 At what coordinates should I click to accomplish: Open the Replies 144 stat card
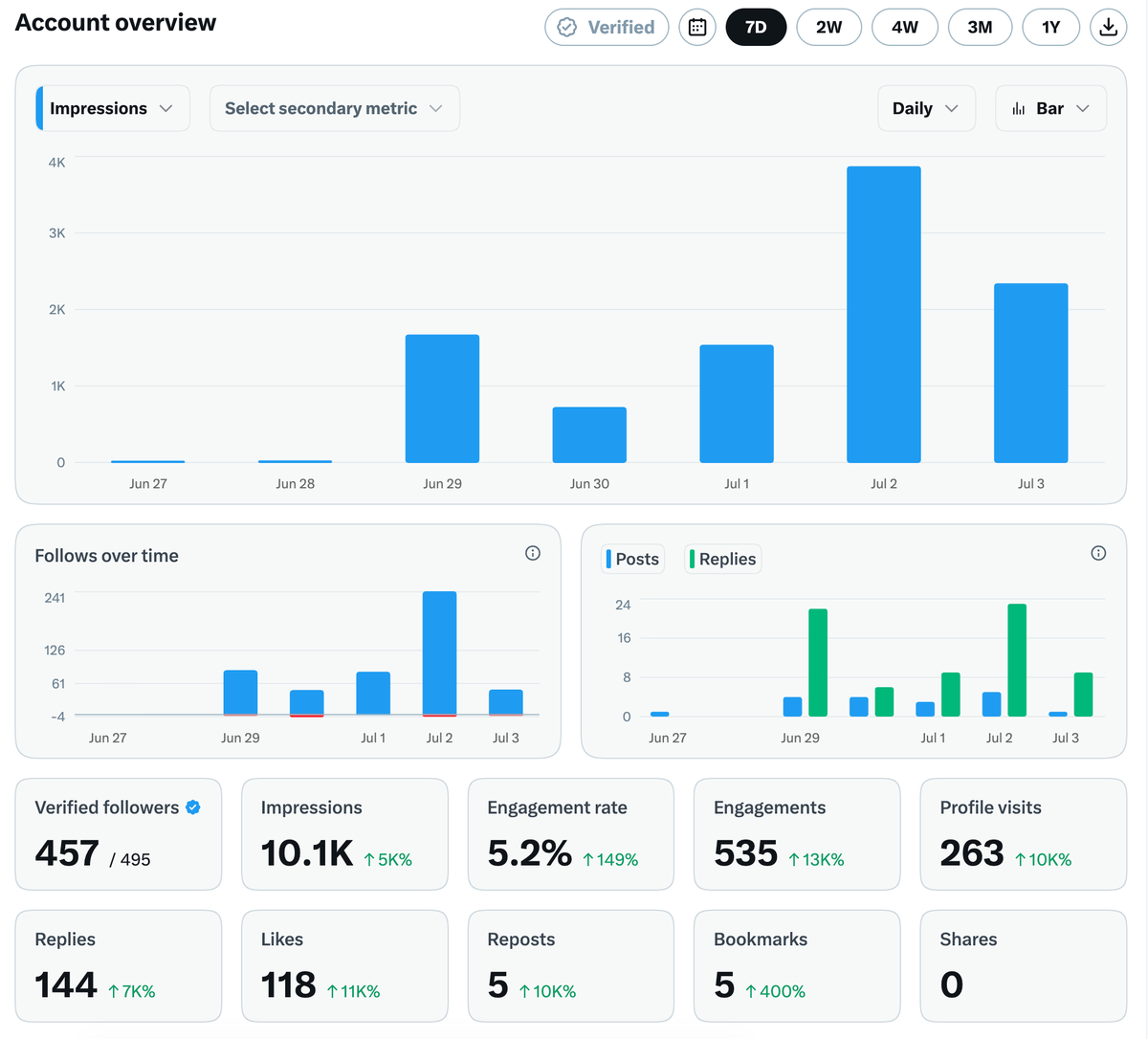point(119,966)
